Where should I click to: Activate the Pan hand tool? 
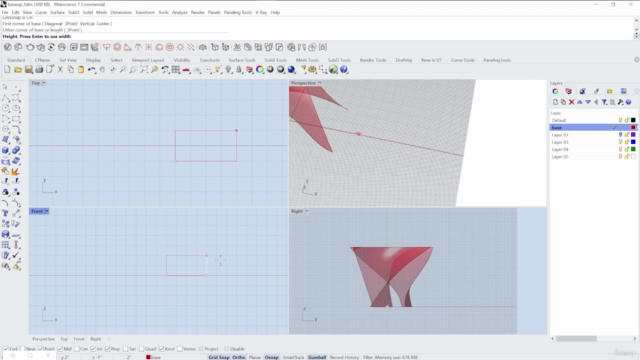102,70
